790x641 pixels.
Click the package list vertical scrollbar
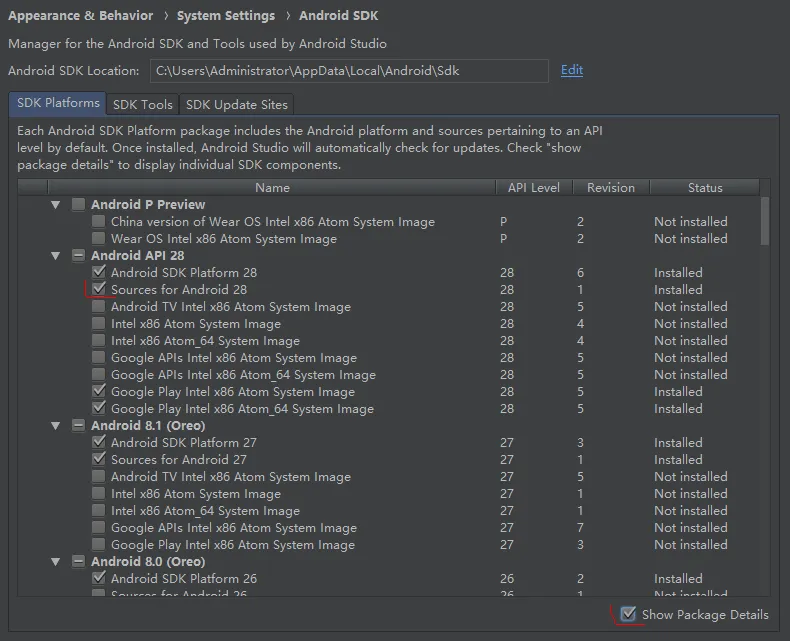[x=765, y=220]
